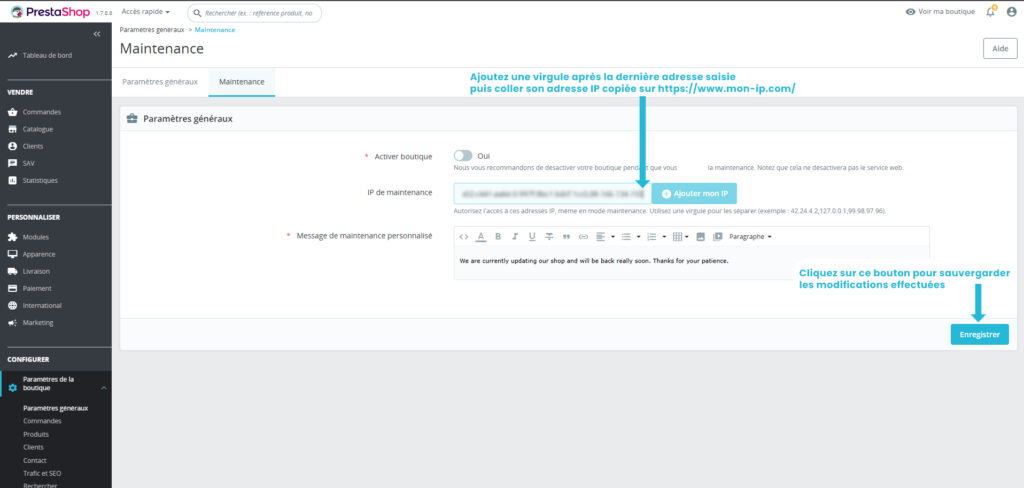Click in the maintenance message text area
The height and width of the screenshot is (488, 1024).
pyautogui.click(x=691, y=261)
